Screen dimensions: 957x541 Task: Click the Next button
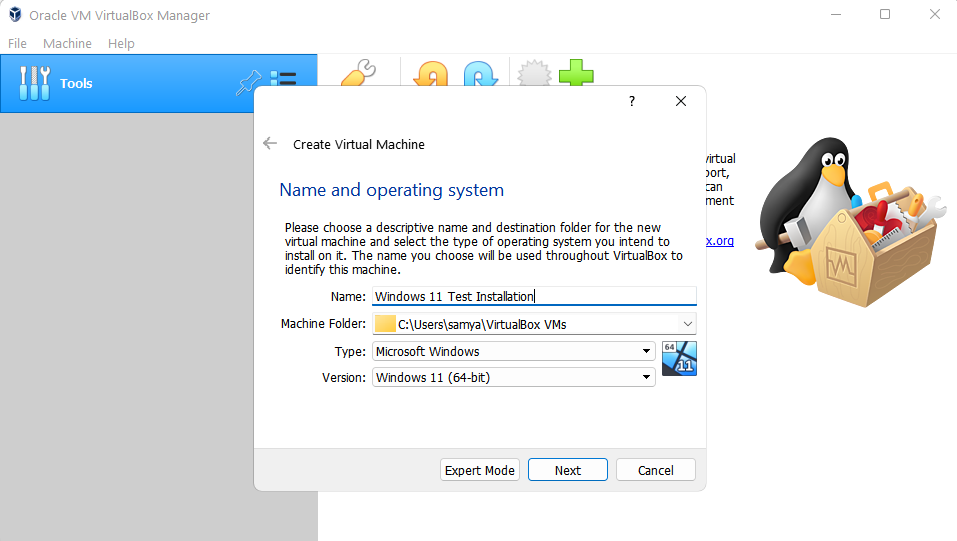tap(568, 470)
